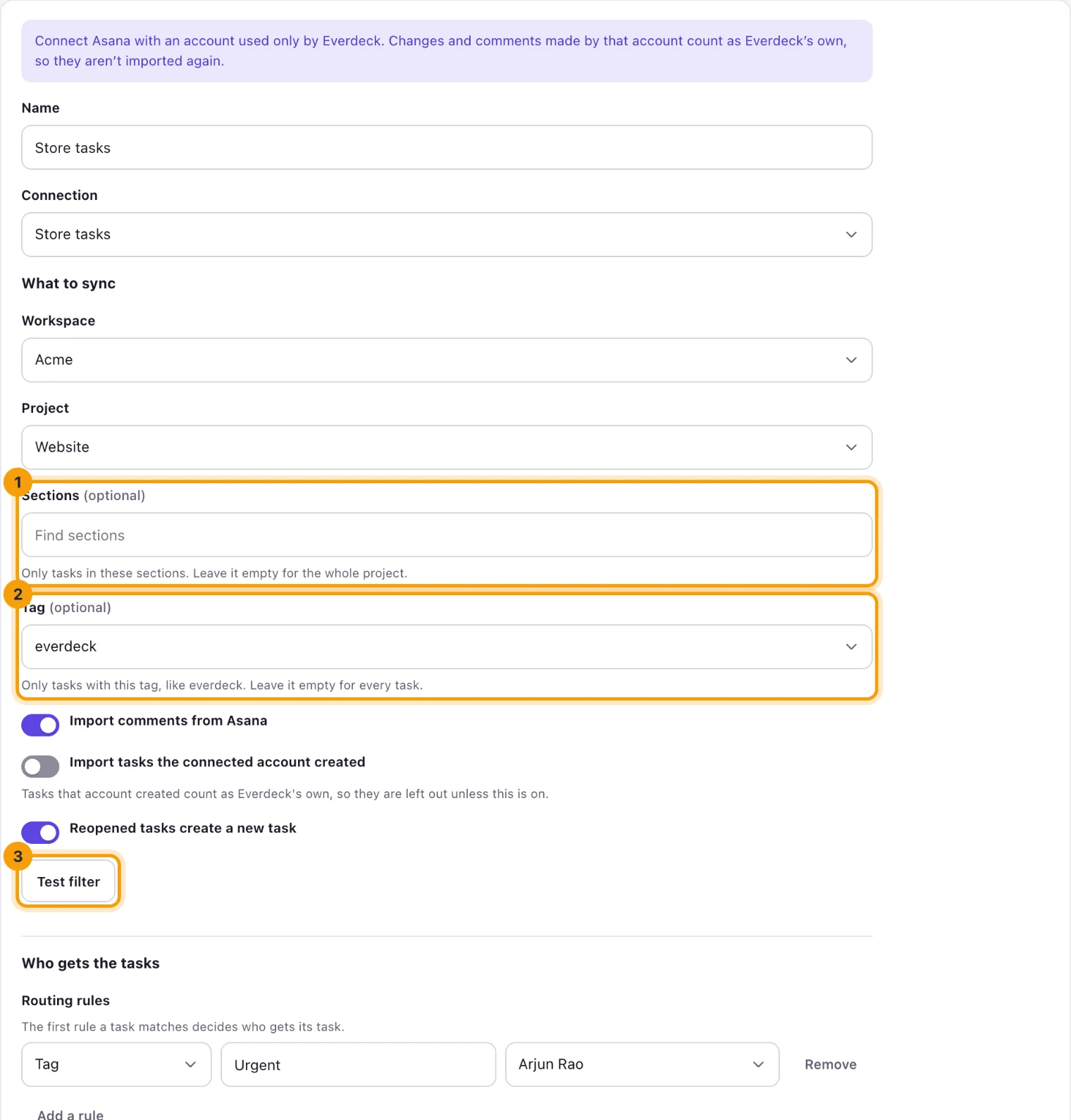Remove the Urgent routing rule
This screenshot has width=1071, height=1120.
[x=831, y=1064]
